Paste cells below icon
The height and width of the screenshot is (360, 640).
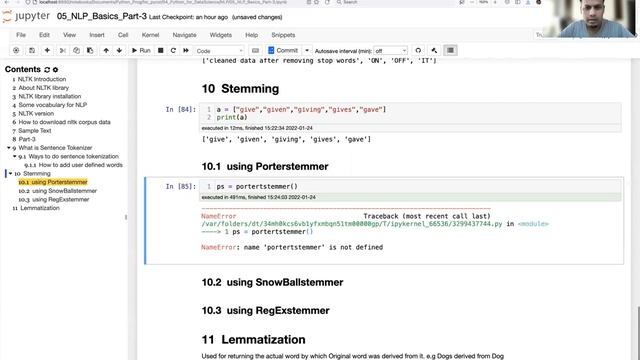tap(90, 50)
